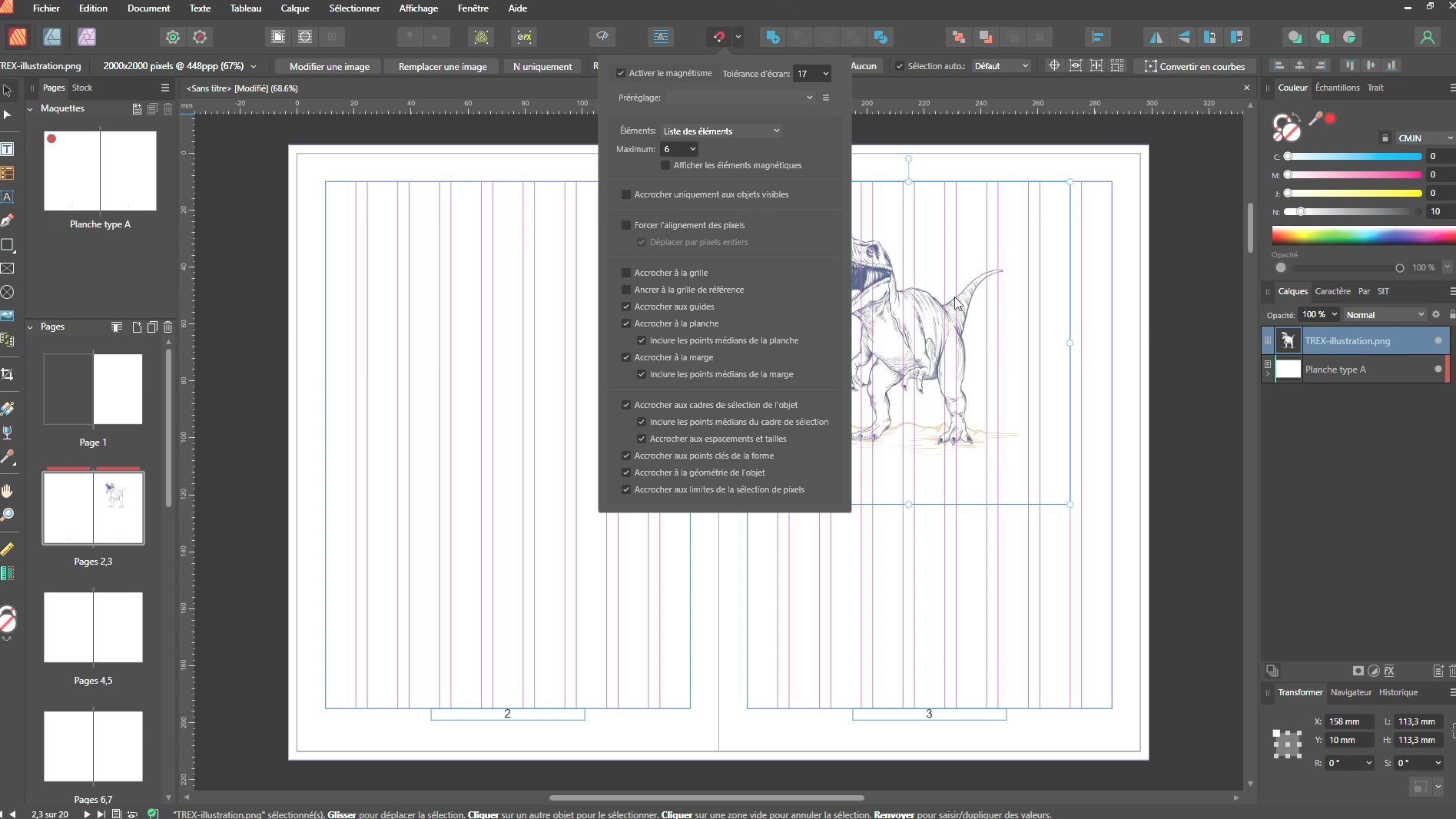Open the CMJN color model dropdown
The width and height of the screenshot is (1456, 819).
pyautogui.click(x=1424, y=138)
